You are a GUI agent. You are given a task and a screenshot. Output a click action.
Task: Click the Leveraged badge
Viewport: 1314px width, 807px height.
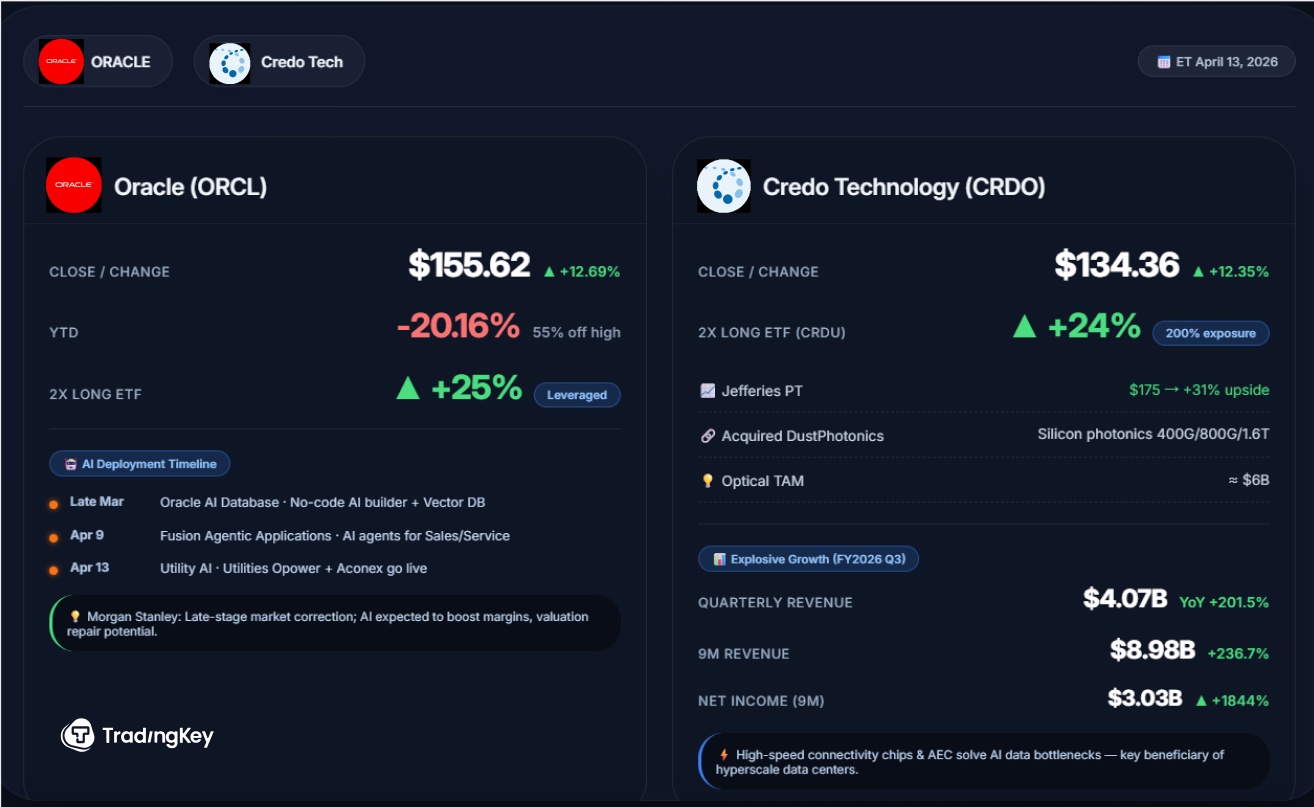click(577, 395)
